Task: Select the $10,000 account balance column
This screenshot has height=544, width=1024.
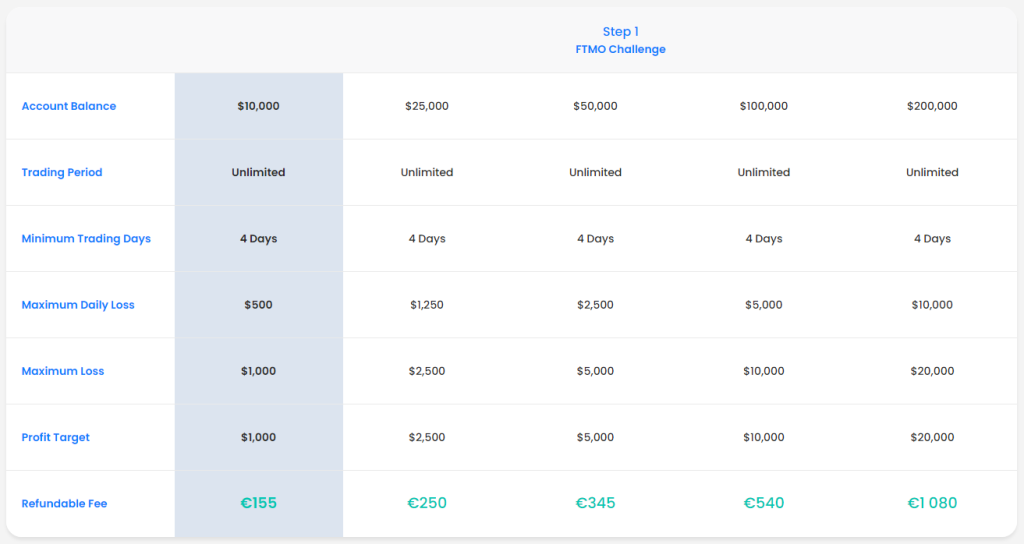Action: coord(258,106)
